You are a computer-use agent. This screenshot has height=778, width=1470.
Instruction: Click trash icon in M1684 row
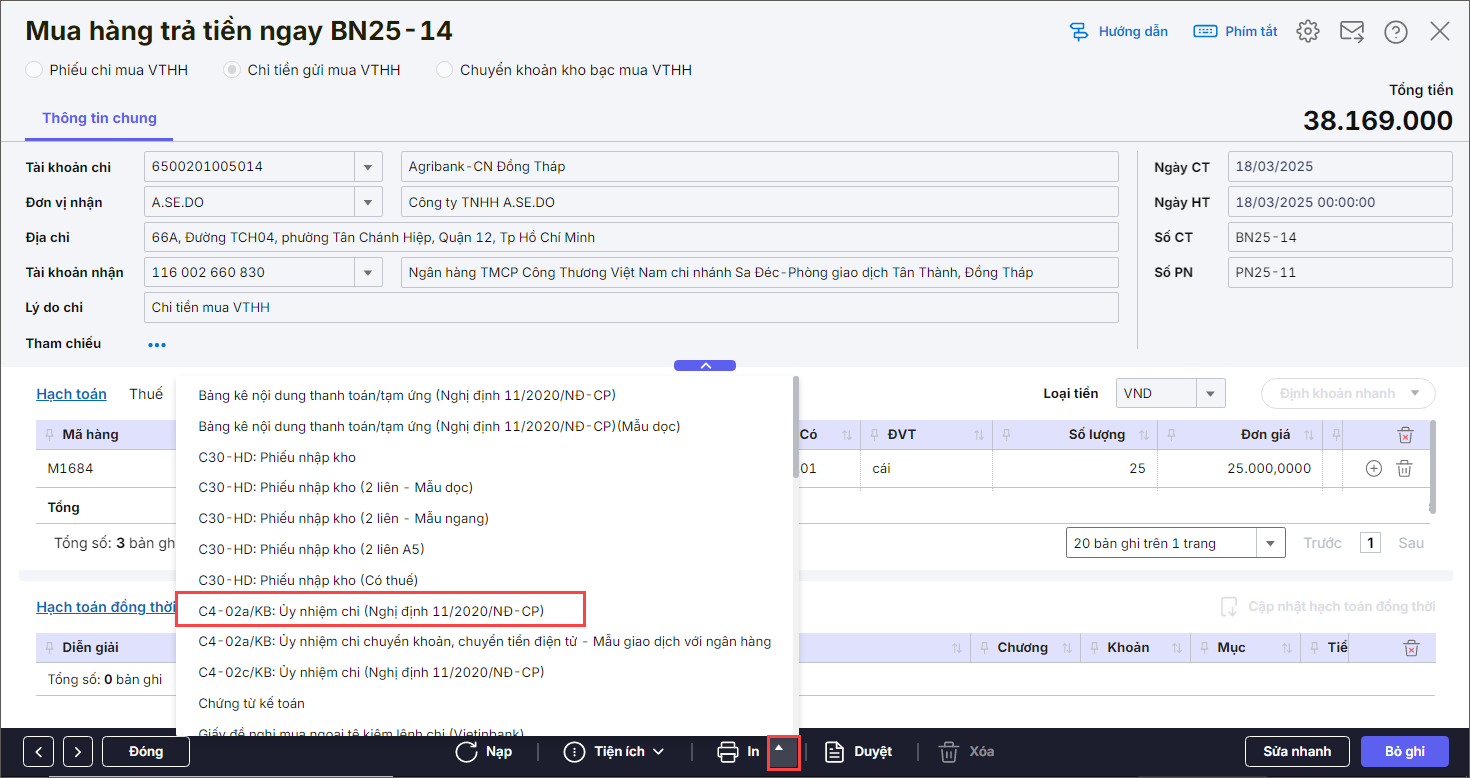coord(1404,468)
